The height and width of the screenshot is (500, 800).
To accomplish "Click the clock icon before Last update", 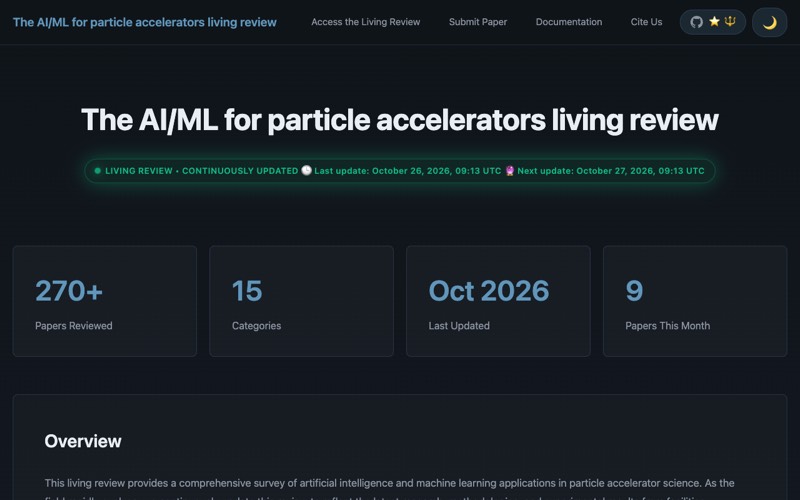I will coord(306,170).
